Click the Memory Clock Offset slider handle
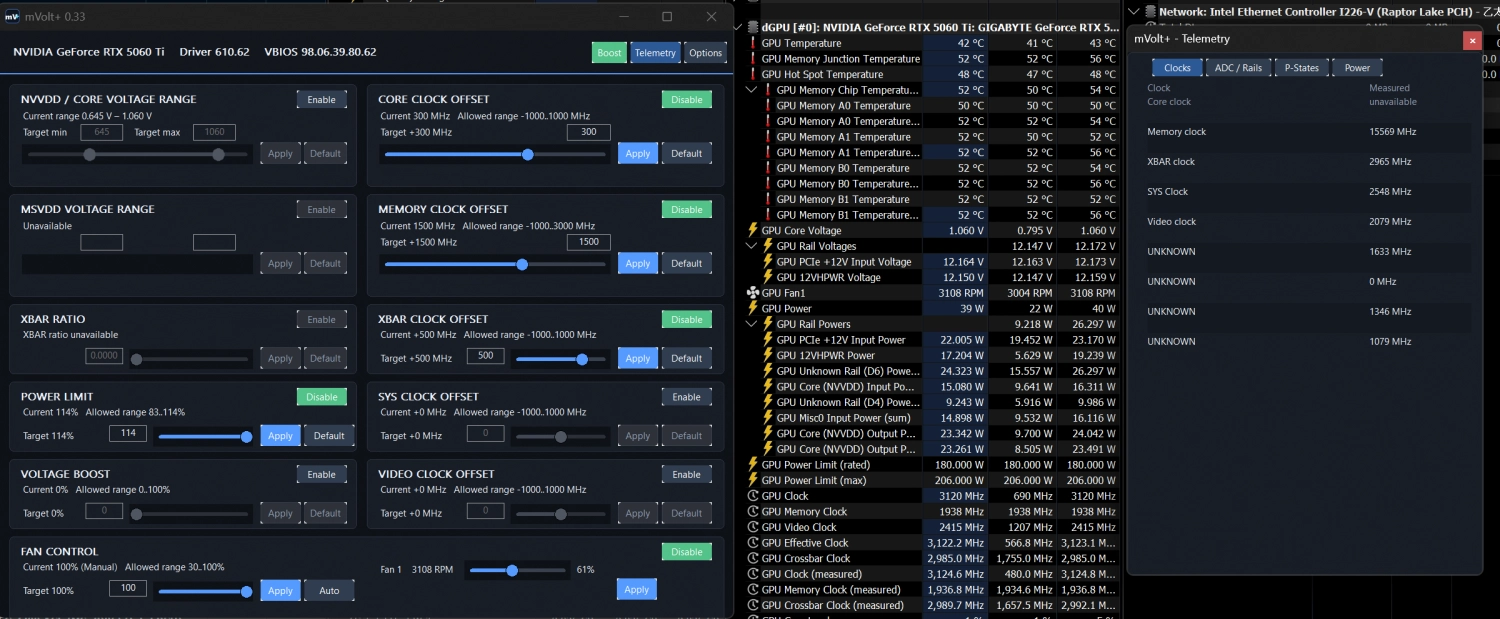Viewport: 1500px width, 619px height. pyautogui.click(x=522, y=264)
